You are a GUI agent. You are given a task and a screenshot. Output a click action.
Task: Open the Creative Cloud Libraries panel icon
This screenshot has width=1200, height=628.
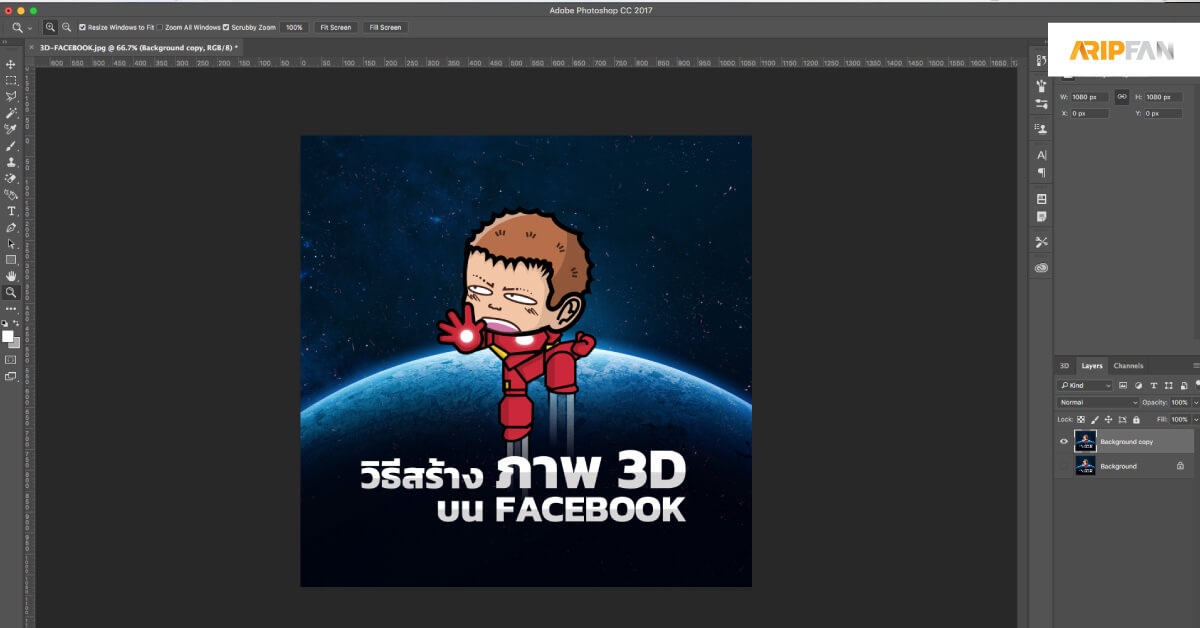(x=1041, y=267)
